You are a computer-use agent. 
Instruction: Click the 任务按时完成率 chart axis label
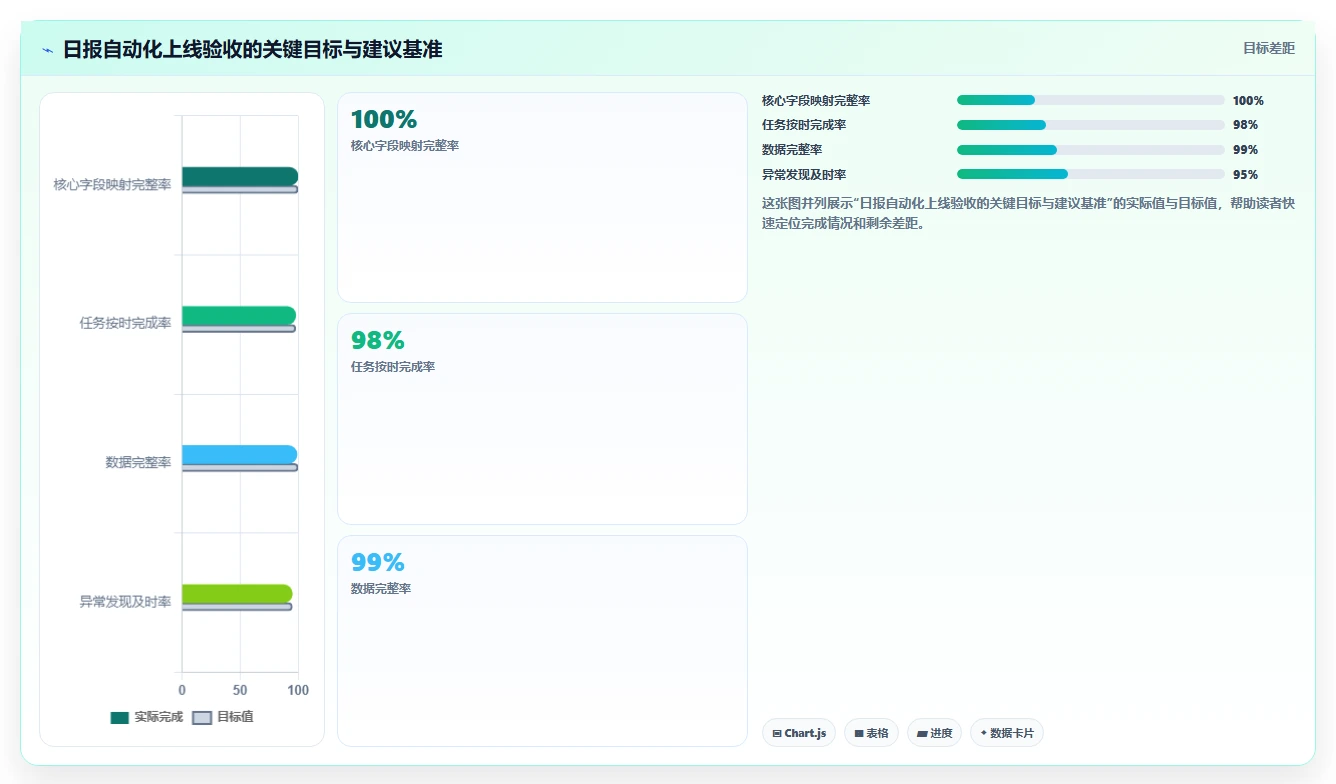point(125,324)
